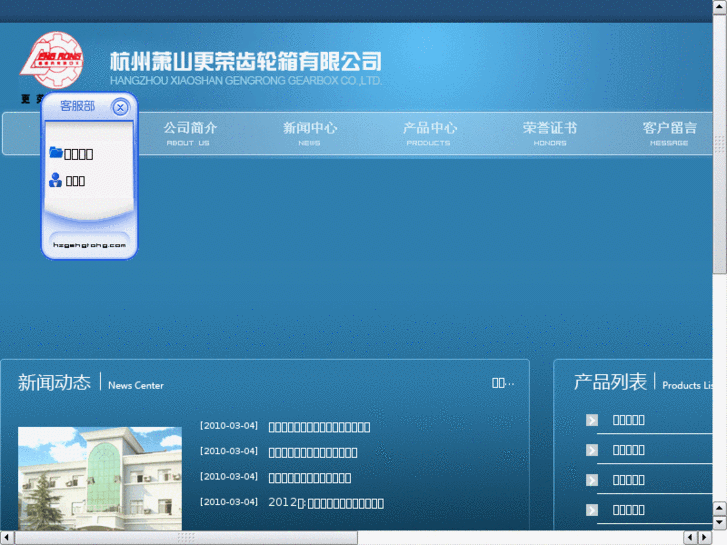Image resolution: width=727 pixels, height=545 pixels.
Task: Go to 新闻中心 News section
Action: coord(310,133)
